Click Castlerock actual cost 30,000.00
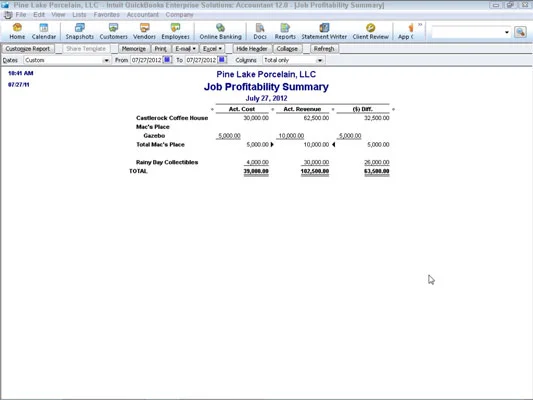Screen dimensions: 533x400 (x=256, y=118)
